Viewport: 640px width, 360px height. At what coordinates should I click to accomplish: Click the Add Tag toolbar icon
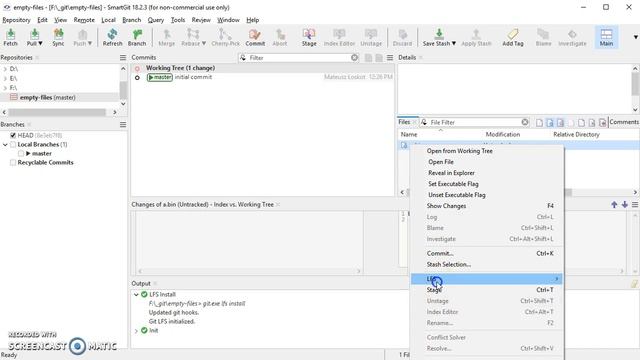[513, 38]
